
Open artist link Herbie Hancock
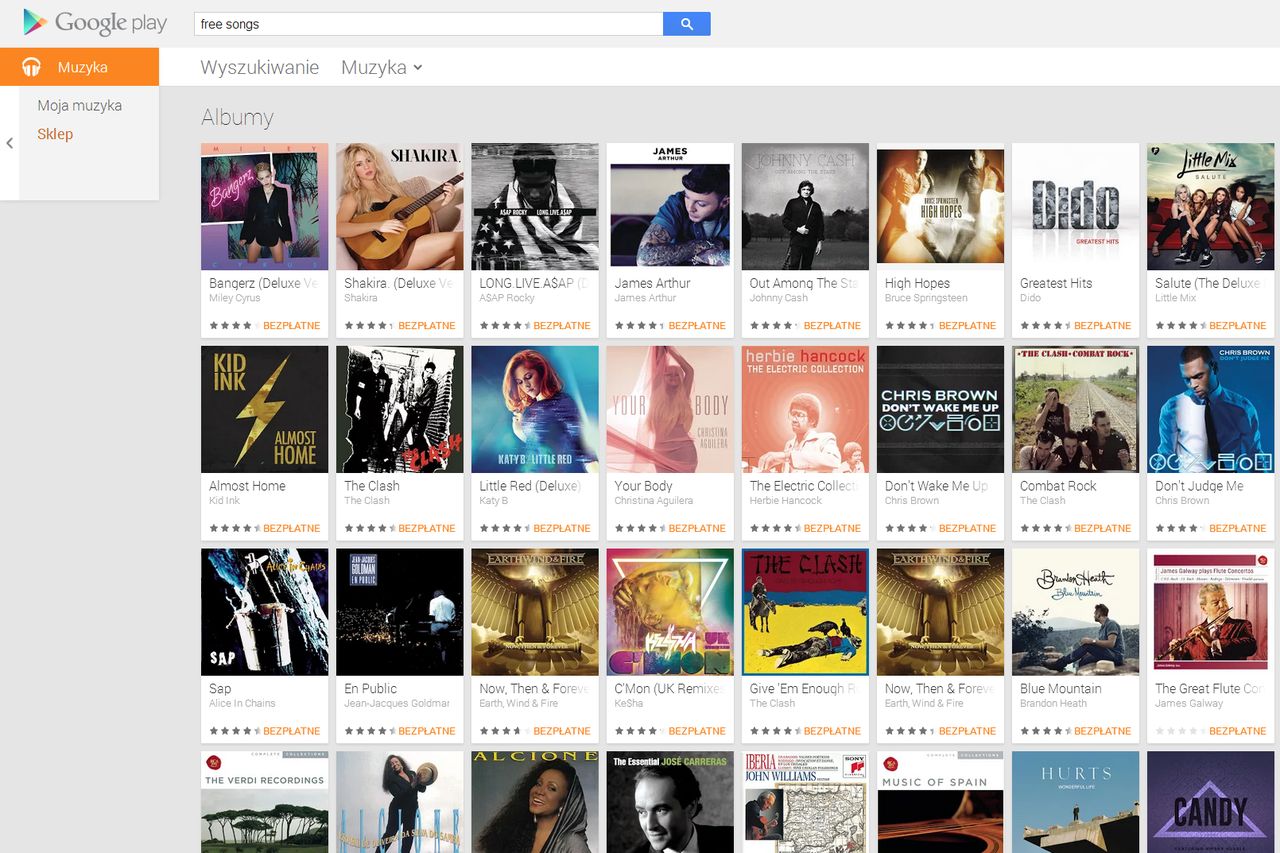tap(786, 501)
